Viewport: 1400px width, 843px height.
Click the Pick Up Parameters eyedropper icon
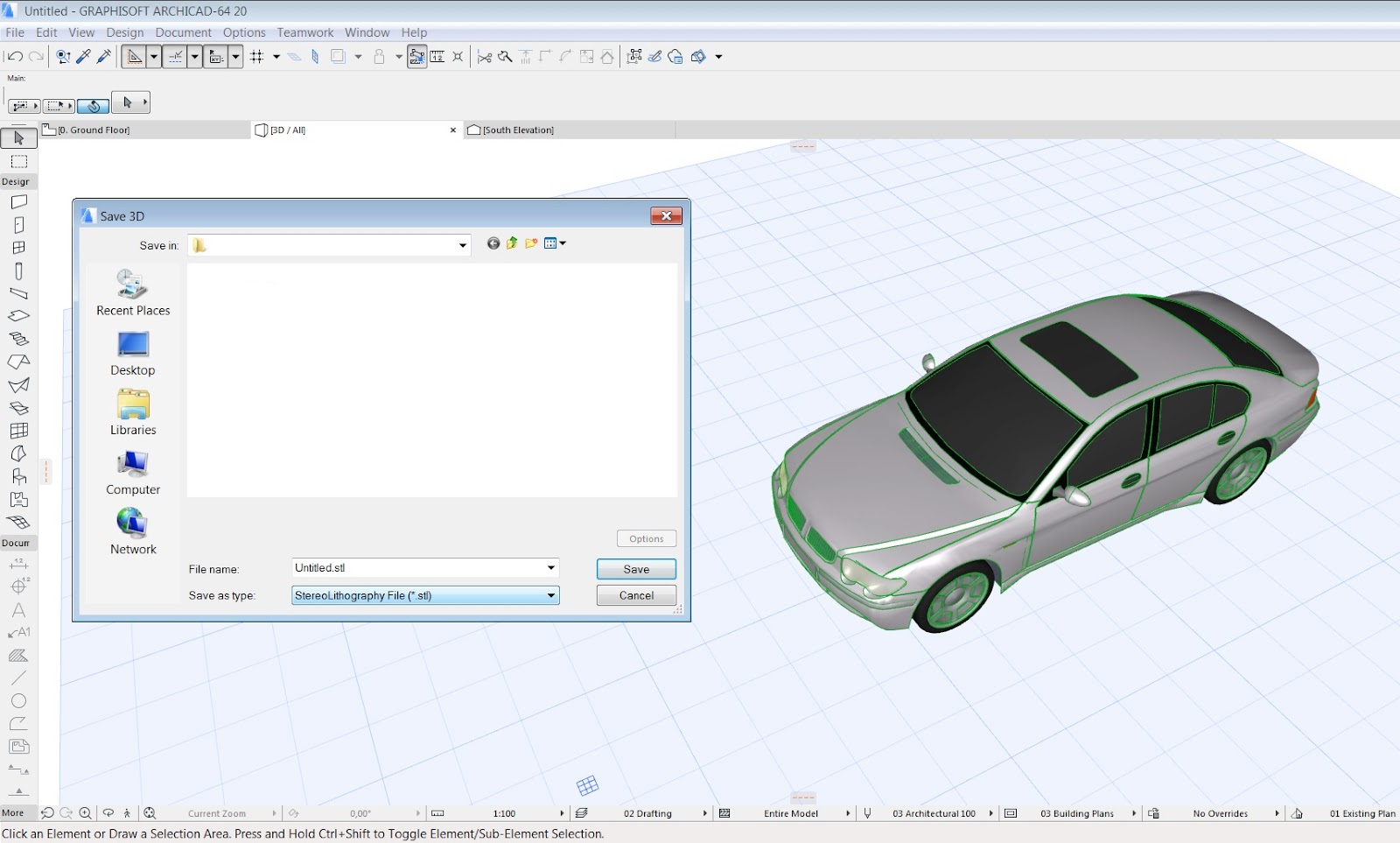pyautogui.click(x=83, y=56)
